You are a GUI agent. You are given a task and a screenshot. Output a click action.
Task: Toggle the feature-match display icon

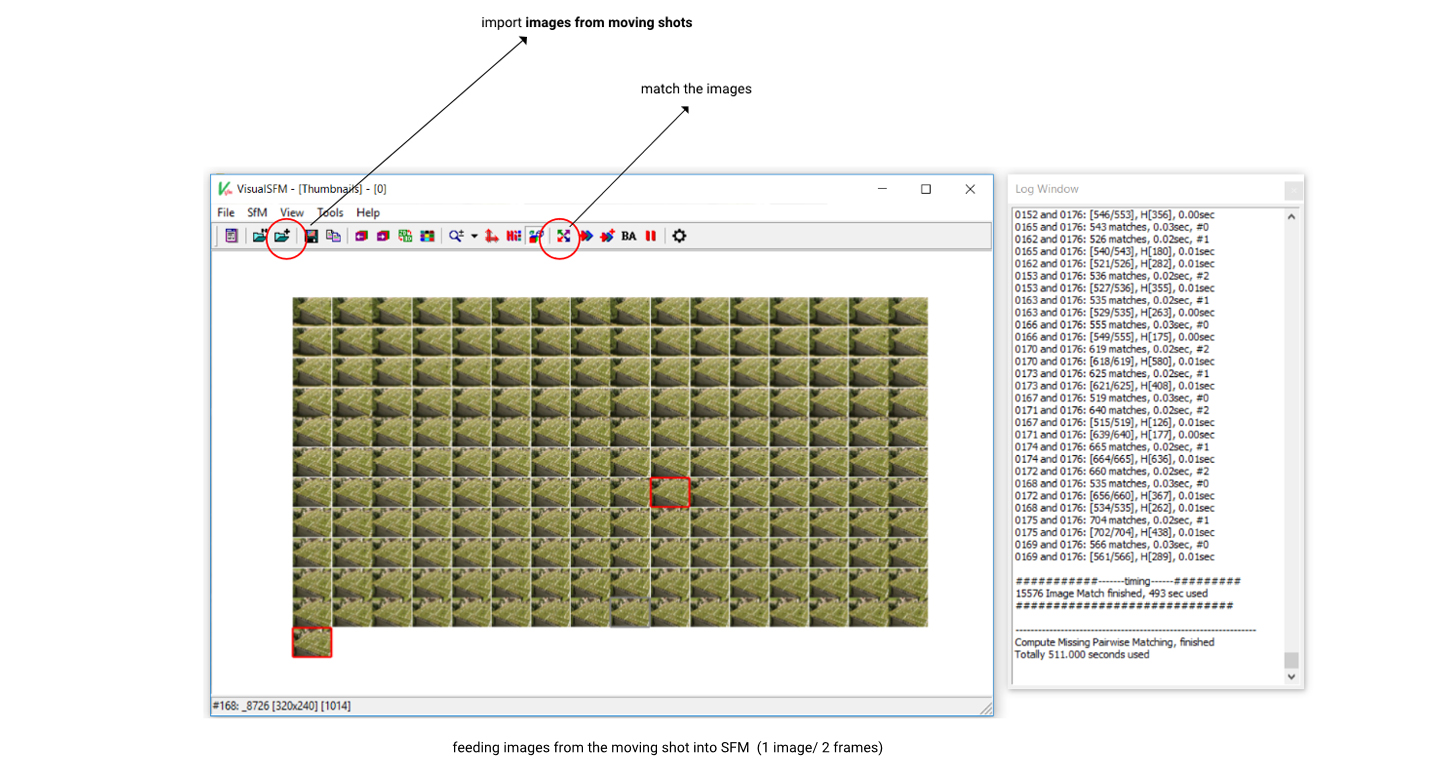click(536, 236)
